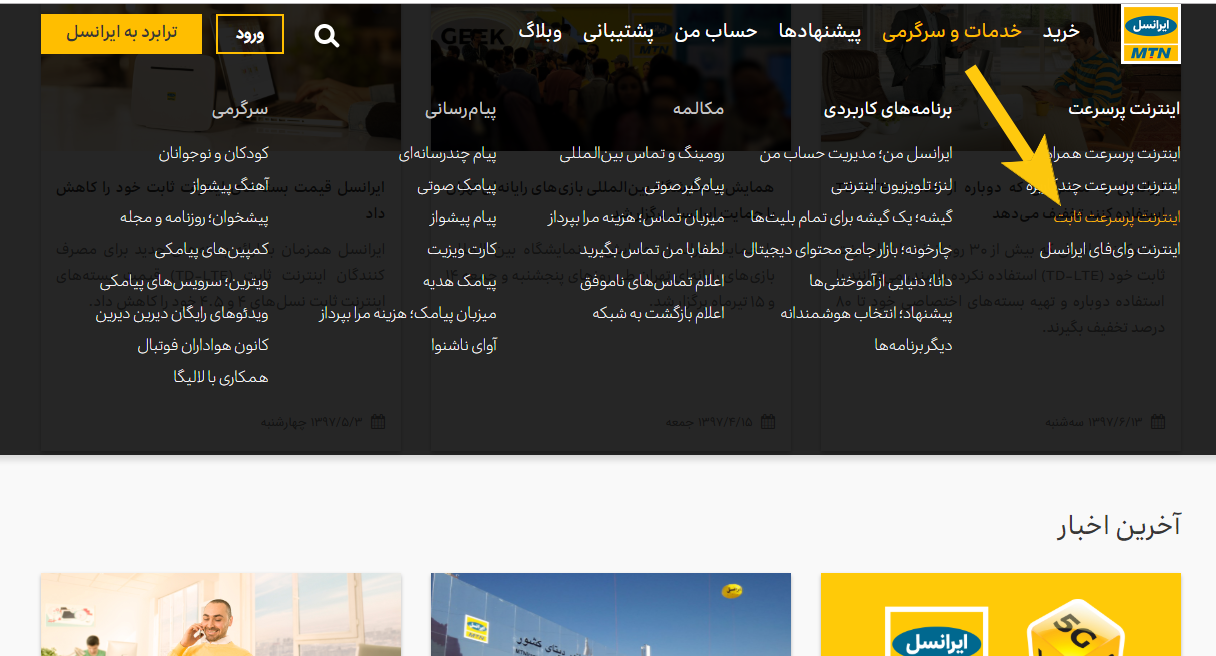The image size is (1216, 656).
Task: Open the خرید menu
Action: (1061, 32)
